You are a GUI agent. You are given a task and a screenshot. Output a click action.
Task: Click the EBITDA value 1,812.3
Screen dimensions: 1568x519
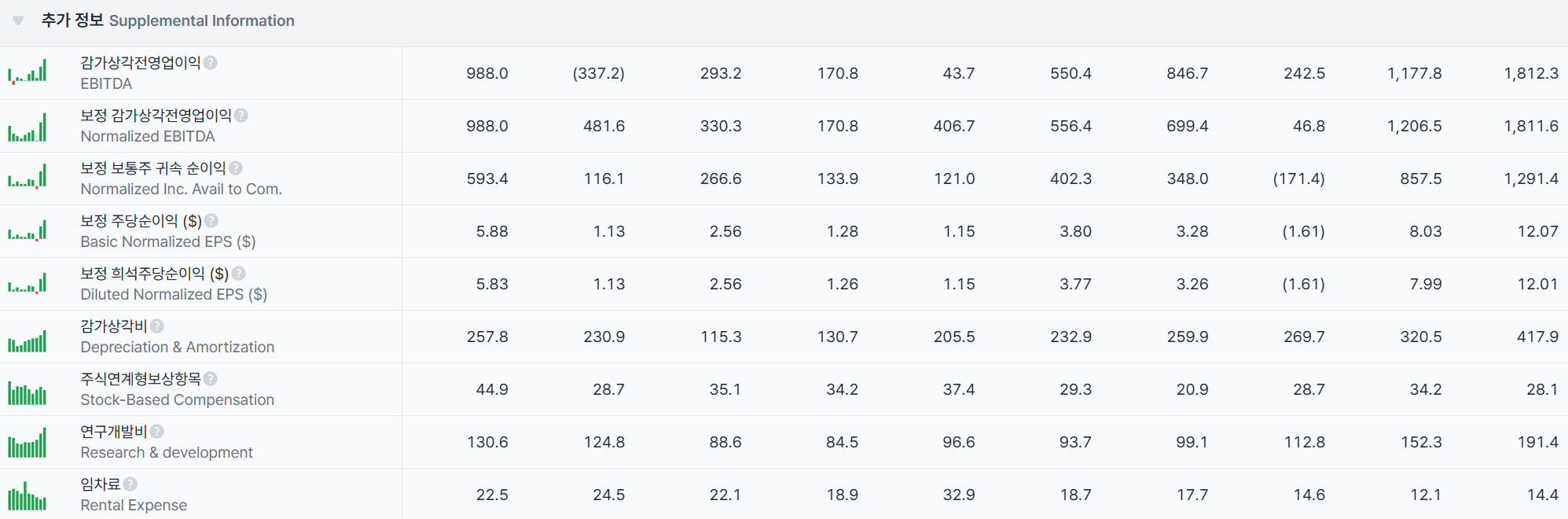(1530, 73)
